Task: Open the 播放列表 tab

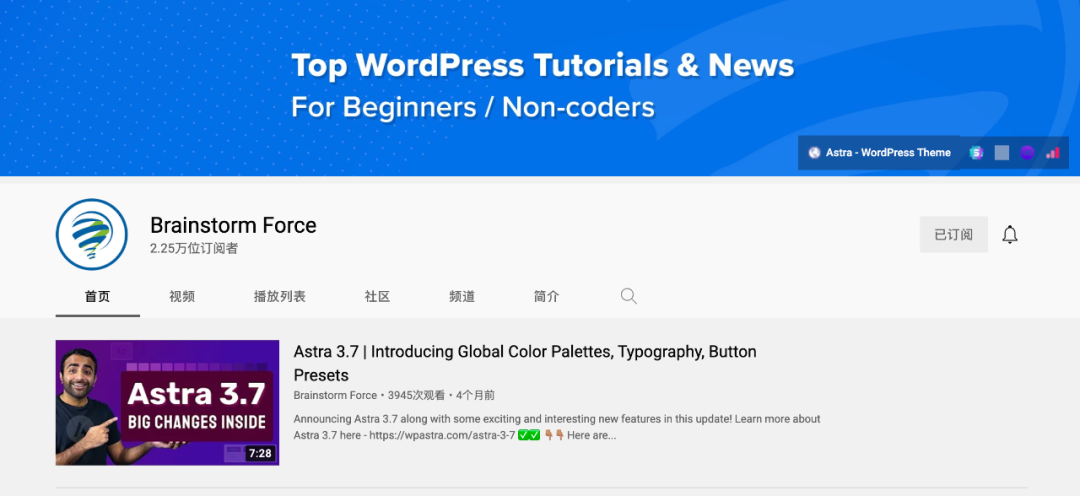Action: [x=280, y=297]
